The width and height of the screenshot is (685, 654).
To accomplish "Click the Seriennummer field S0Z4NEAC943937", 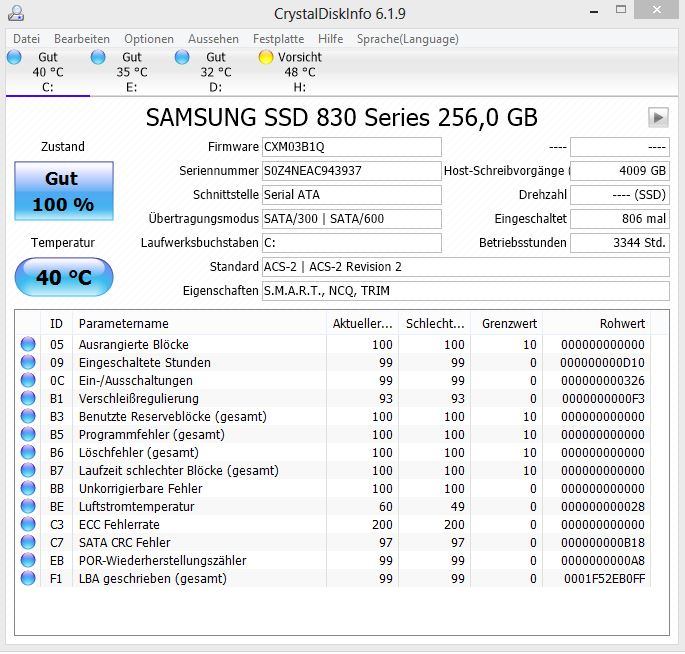I will click(x=352, y=171).
